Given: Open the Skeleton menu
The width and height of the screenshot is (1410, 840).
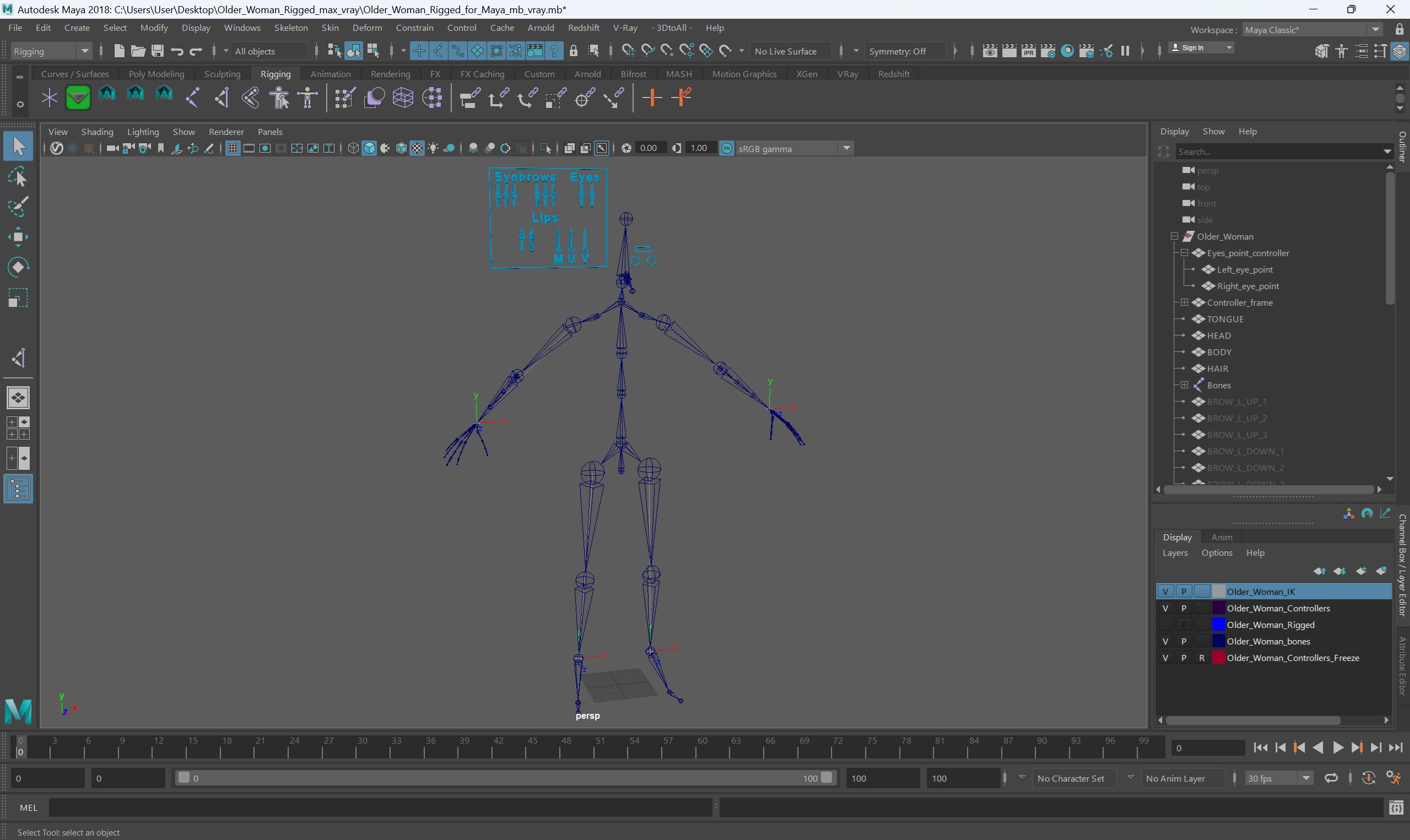Looking at the screenshot, I should click(x=291, y=28).
